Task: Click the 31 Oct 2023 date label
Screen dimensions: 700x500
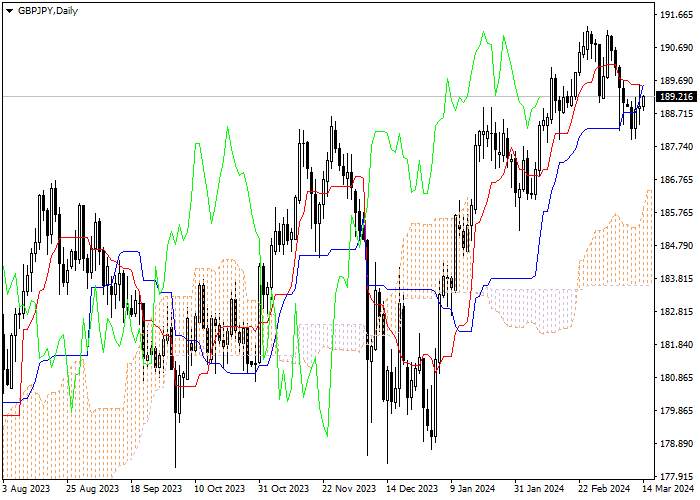Action: click(284, 488)
